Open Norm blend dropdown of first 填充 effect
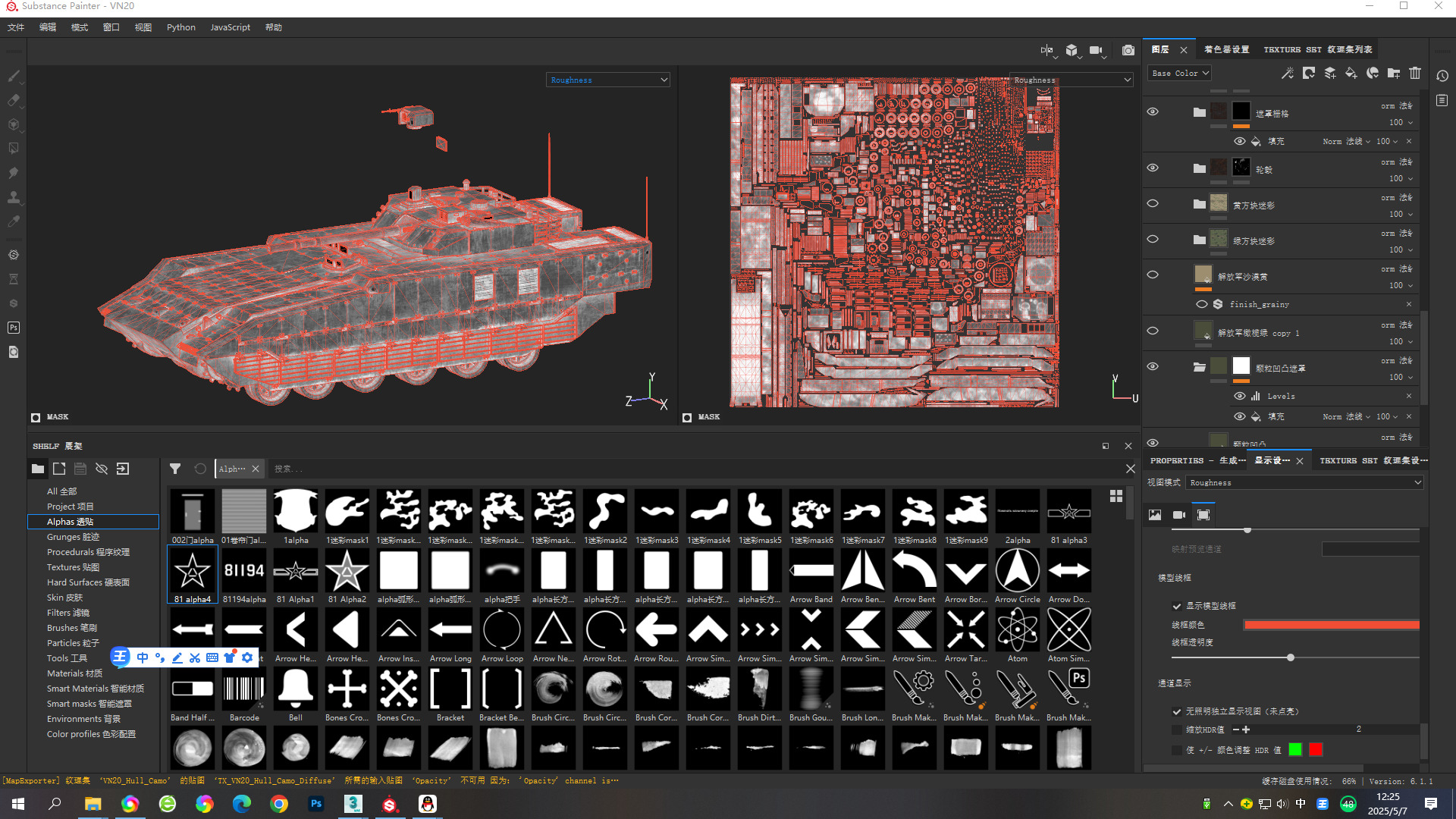 1346,141
